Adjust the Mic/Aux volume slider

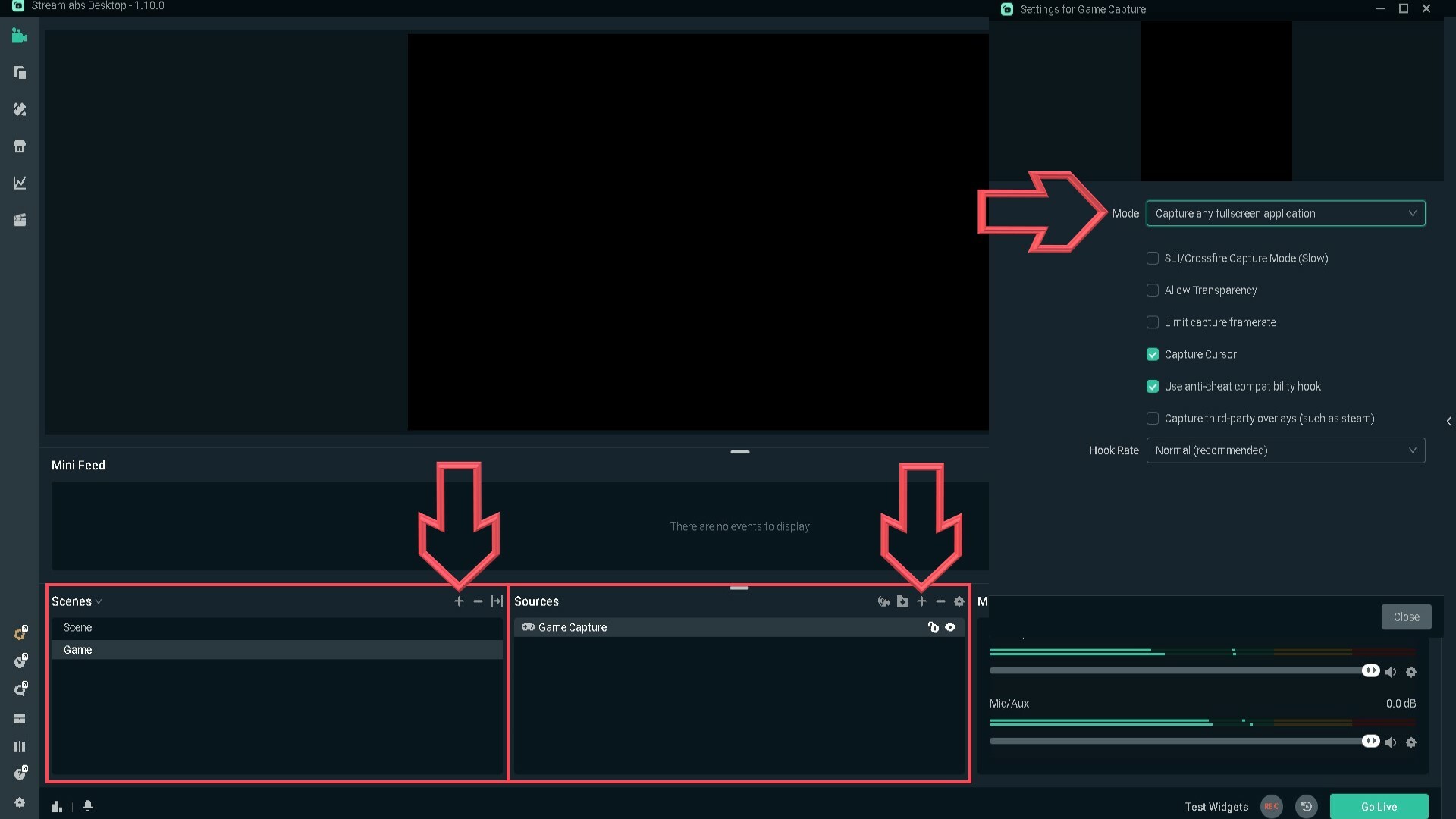(x=1183, y=742)
